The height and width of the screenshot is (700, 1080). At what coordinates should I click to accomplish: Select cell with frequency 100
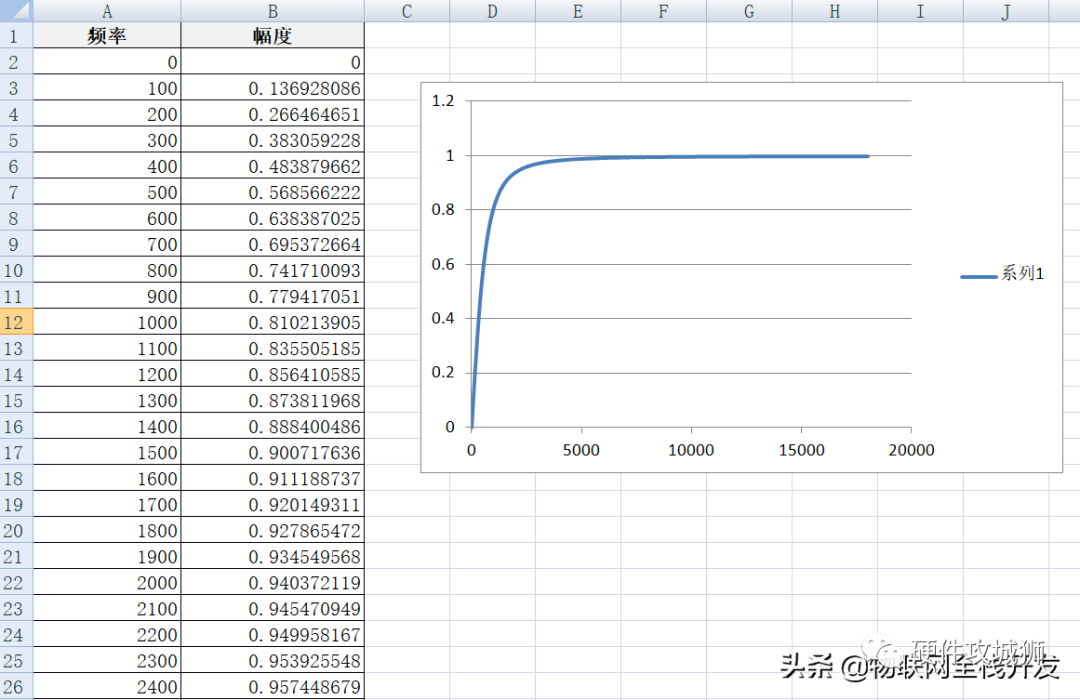[107, 88]
